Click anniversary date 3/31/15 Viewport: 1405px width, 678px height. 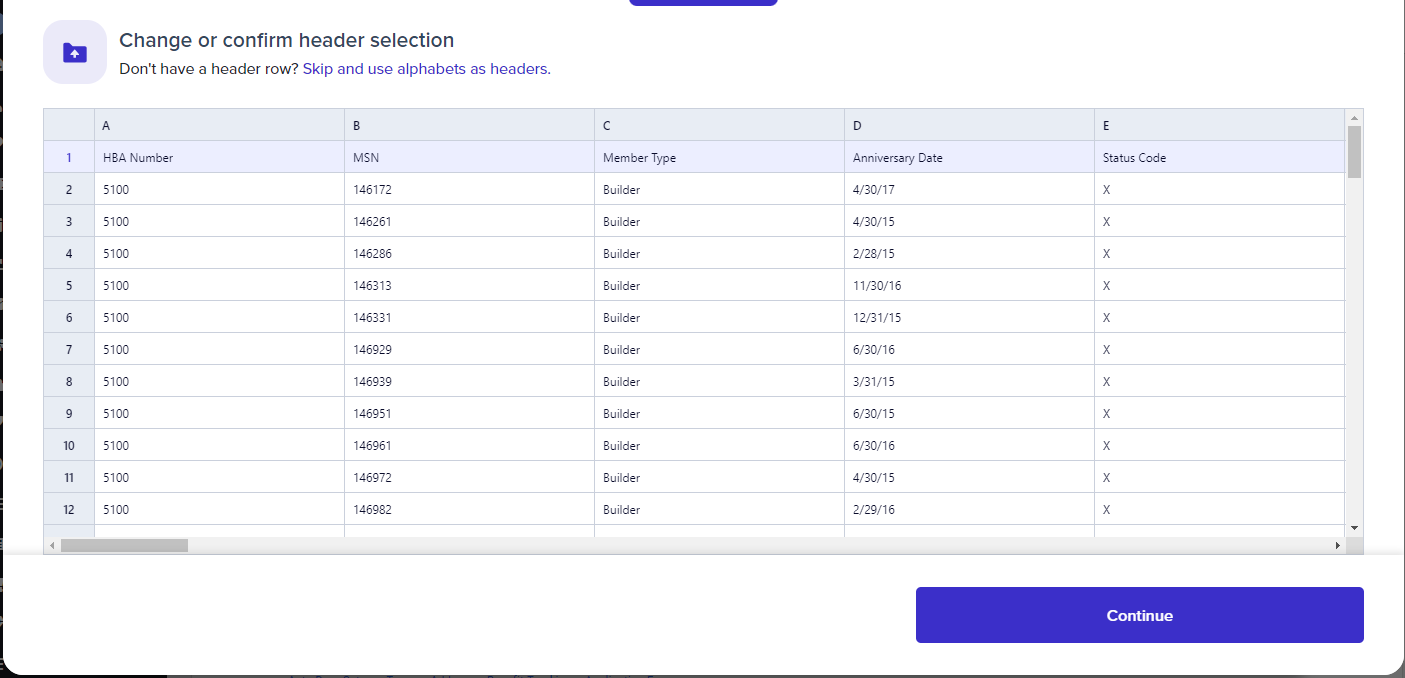(969, 381)
